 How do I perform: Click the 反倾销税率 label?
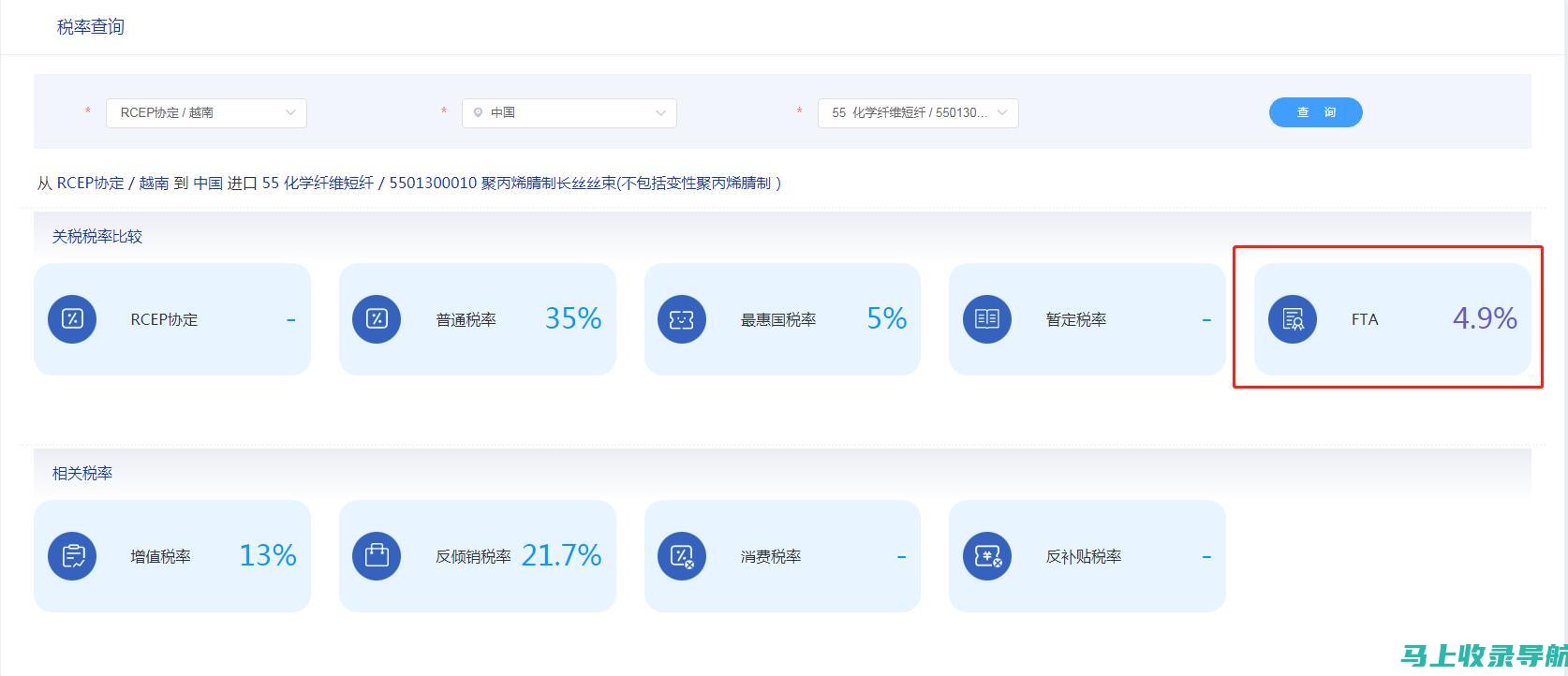tap(473, 556)
